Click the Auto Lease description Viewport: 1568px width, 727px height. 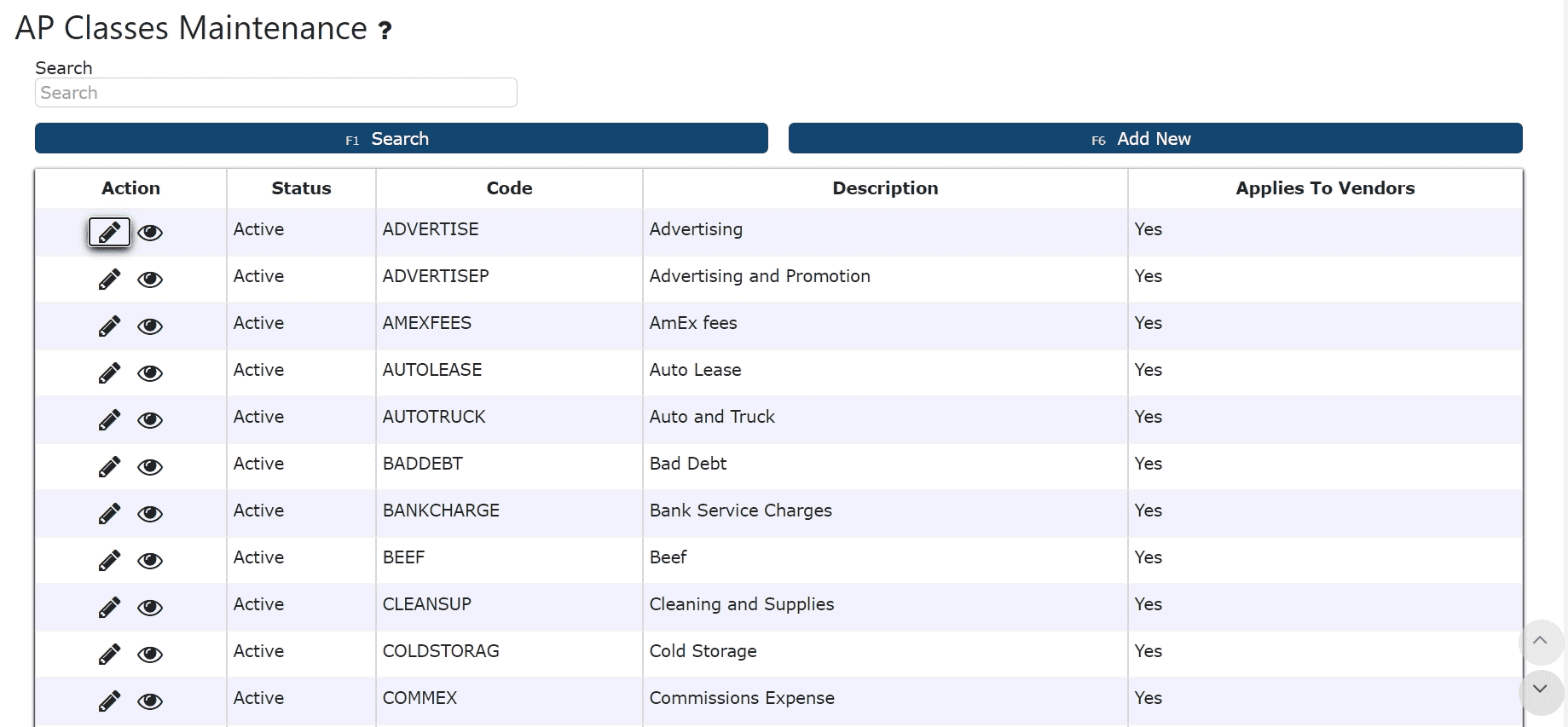point(695,370)
